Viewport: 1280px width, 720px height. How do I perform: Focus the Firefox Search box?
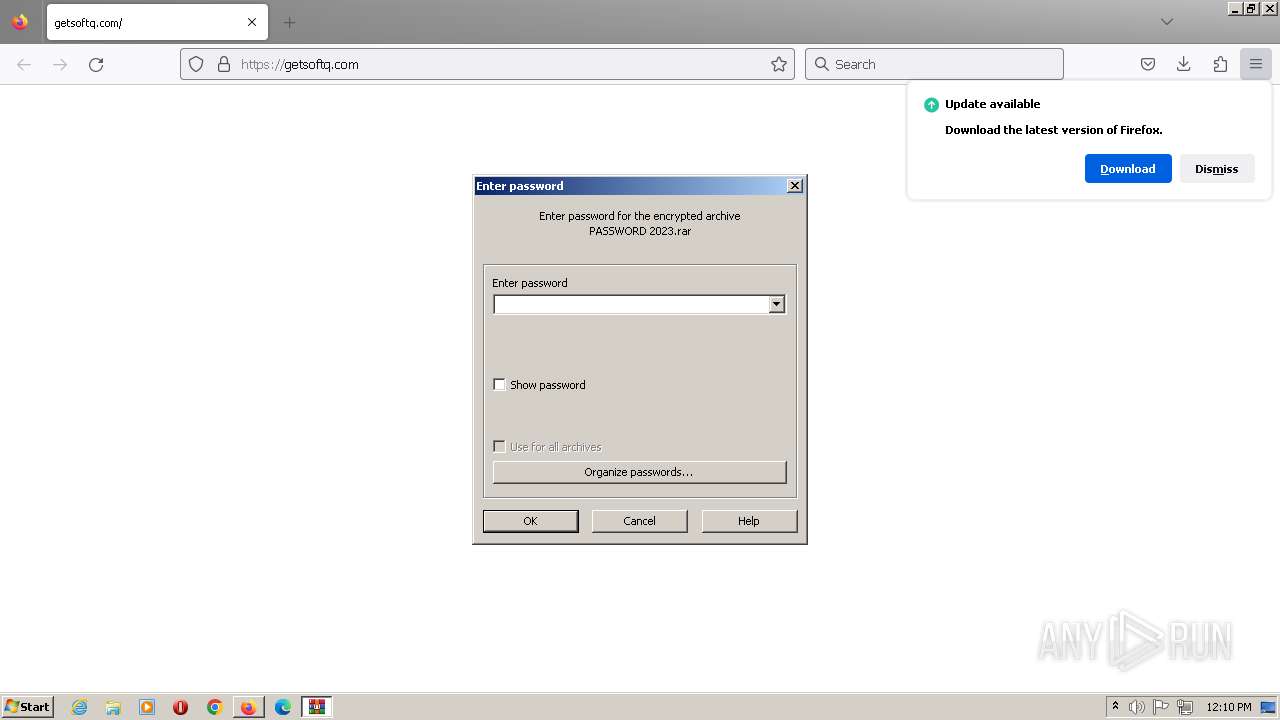click(x=934, y=64)
